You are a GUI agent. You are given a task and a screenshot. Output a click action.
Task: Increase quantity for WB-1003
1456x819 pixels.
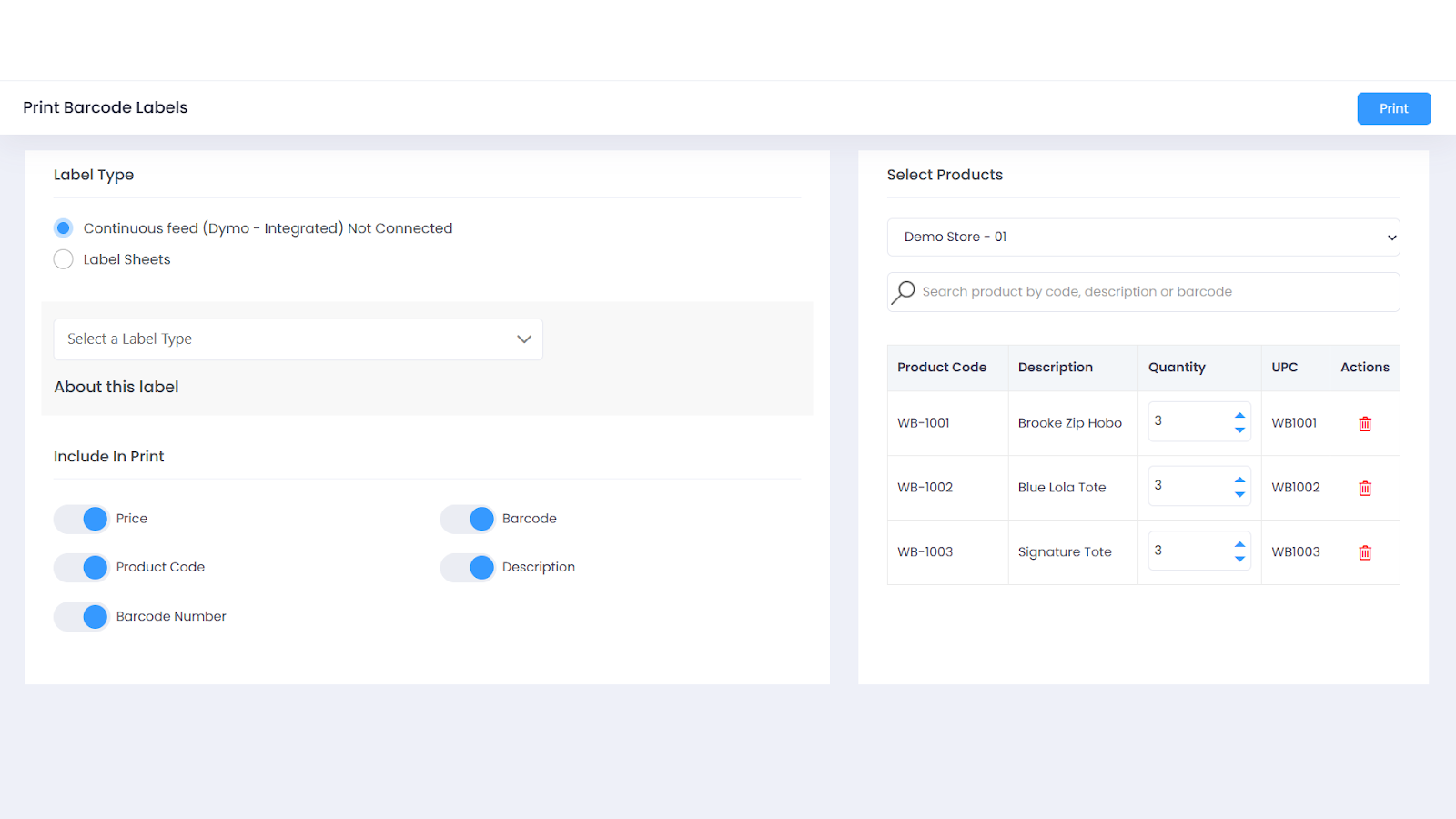click(x=1239, y=544)
